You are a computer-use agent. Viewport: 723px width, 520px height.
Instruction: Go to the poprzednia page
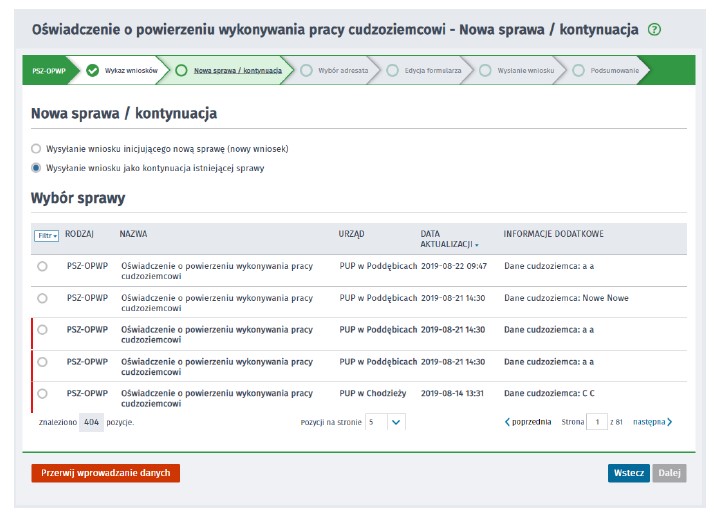[528, 422]
